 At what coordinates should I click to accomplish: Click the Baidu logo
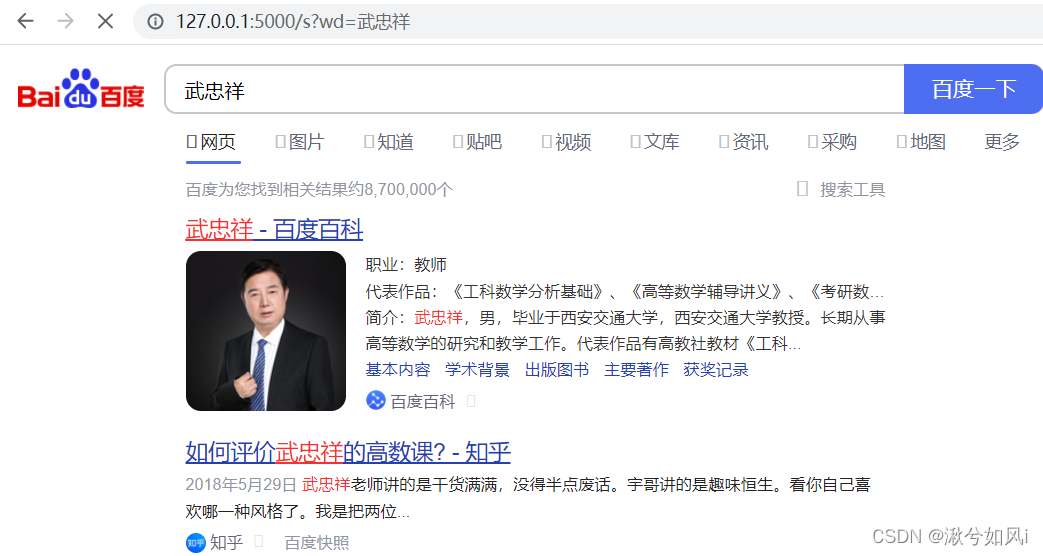[x=80, y=88]
